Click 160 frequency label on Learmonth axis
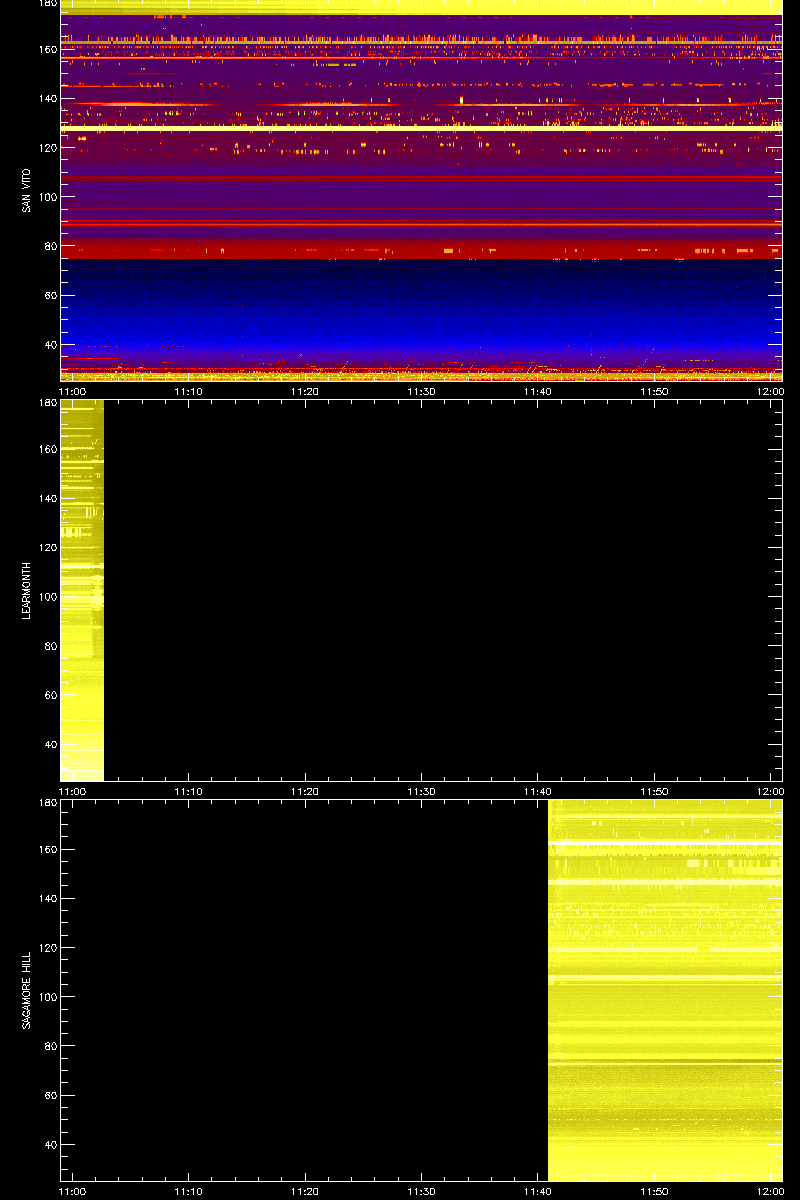800x1200 pixels. [x=47, y=449]
